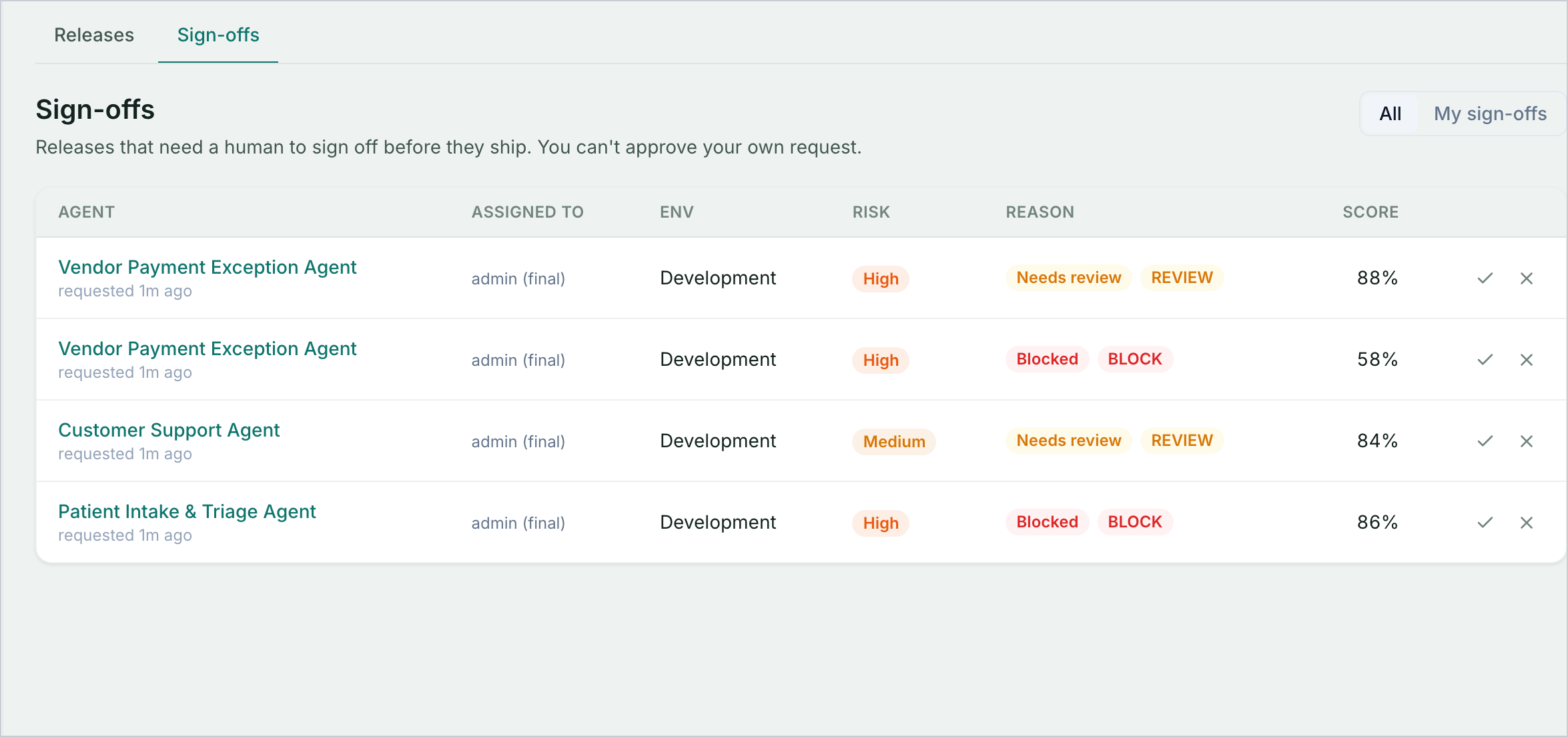Screen dimensions: 1568x737
Task: Open Patient Intake & Triage Agent link
Action: coord(187,511)
